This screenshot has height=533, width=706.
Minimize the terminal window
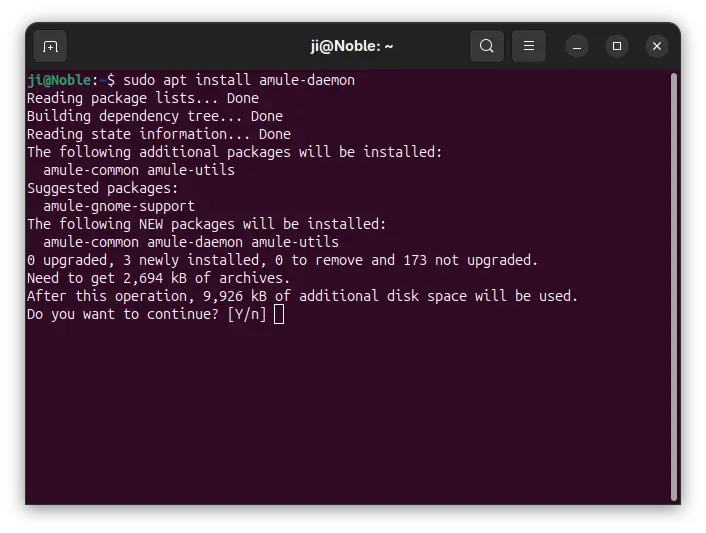(x=577, y=46)
